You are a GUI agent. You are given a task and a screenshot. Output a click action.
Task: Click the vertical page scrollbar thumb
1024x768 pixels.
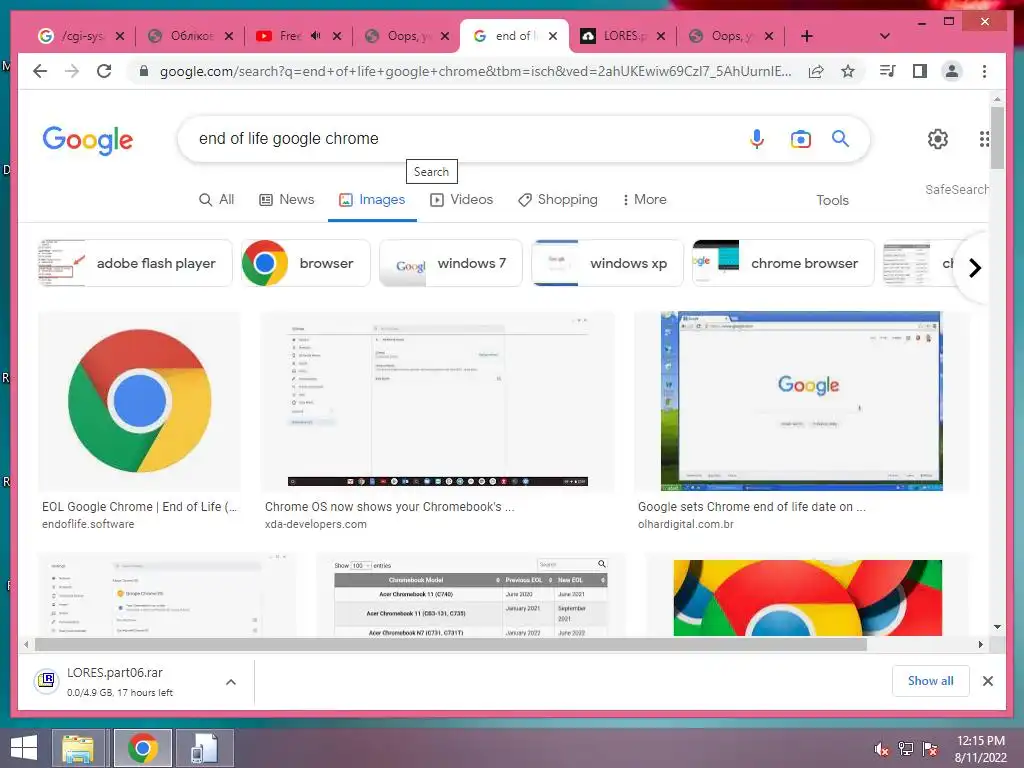[x=997, y=138]
